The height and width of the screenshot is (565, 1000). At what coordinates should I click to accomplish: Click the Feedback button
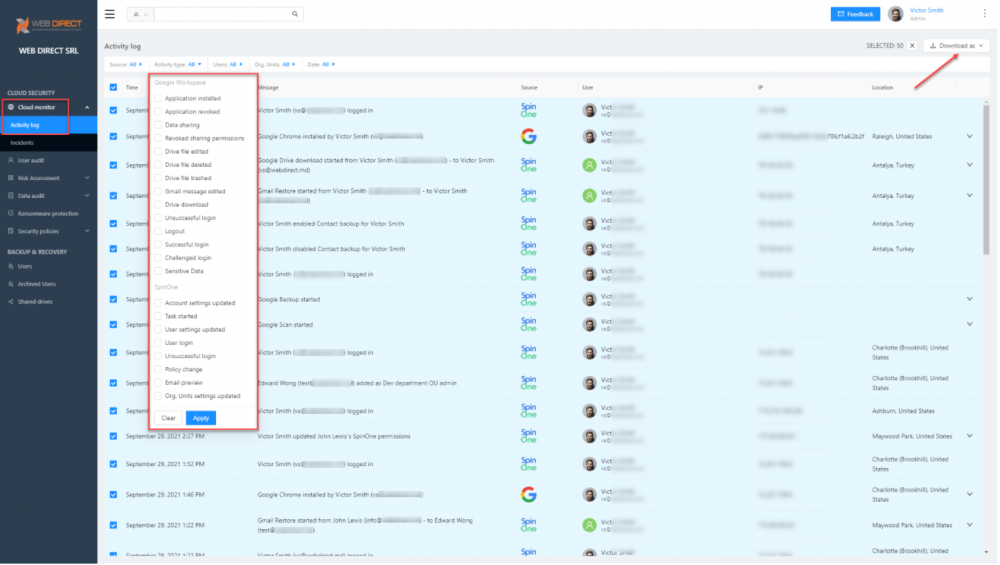pyautogui.click(x=855, y=14)
